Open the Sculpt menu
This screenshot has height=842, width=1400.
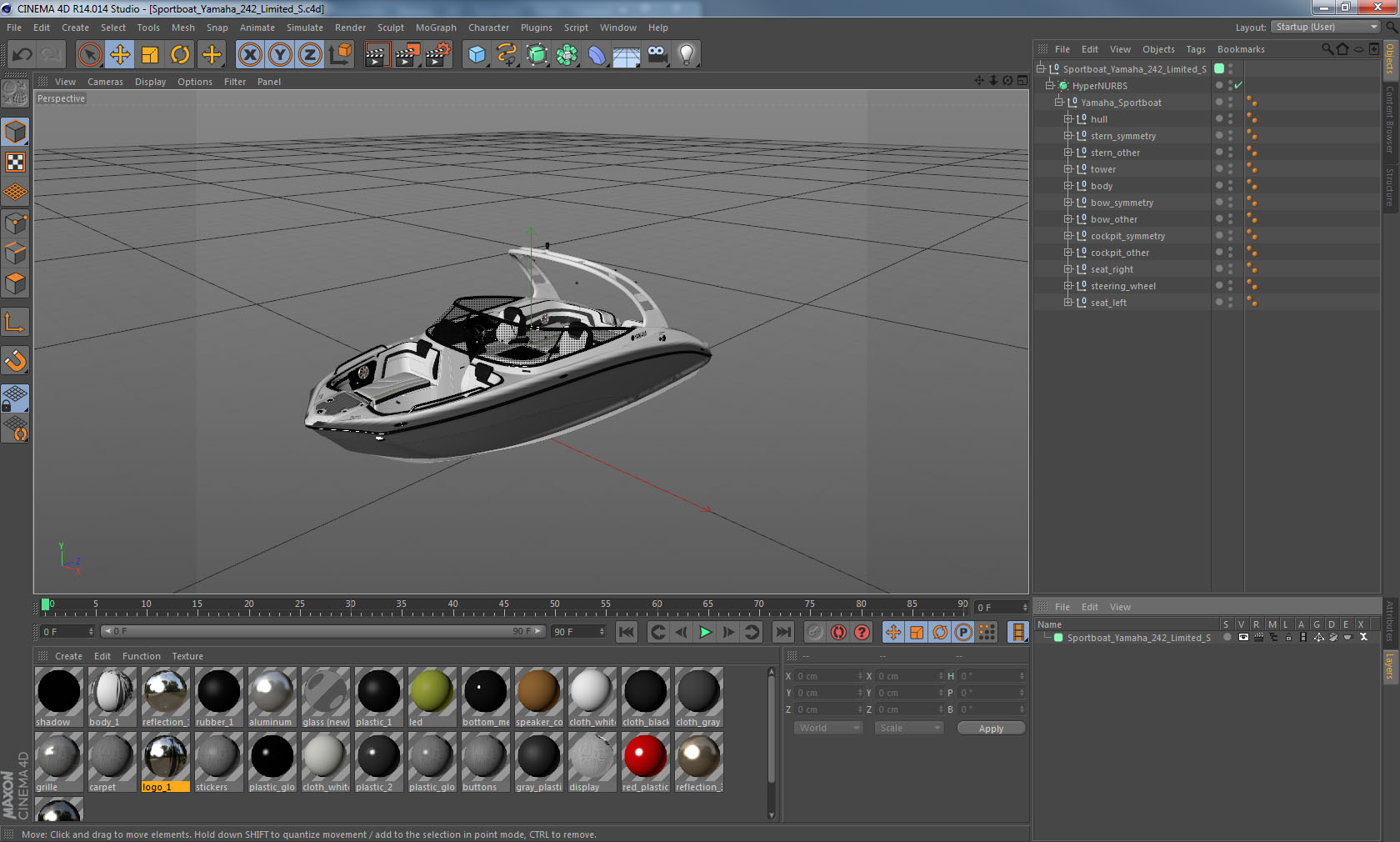[390, 28]
